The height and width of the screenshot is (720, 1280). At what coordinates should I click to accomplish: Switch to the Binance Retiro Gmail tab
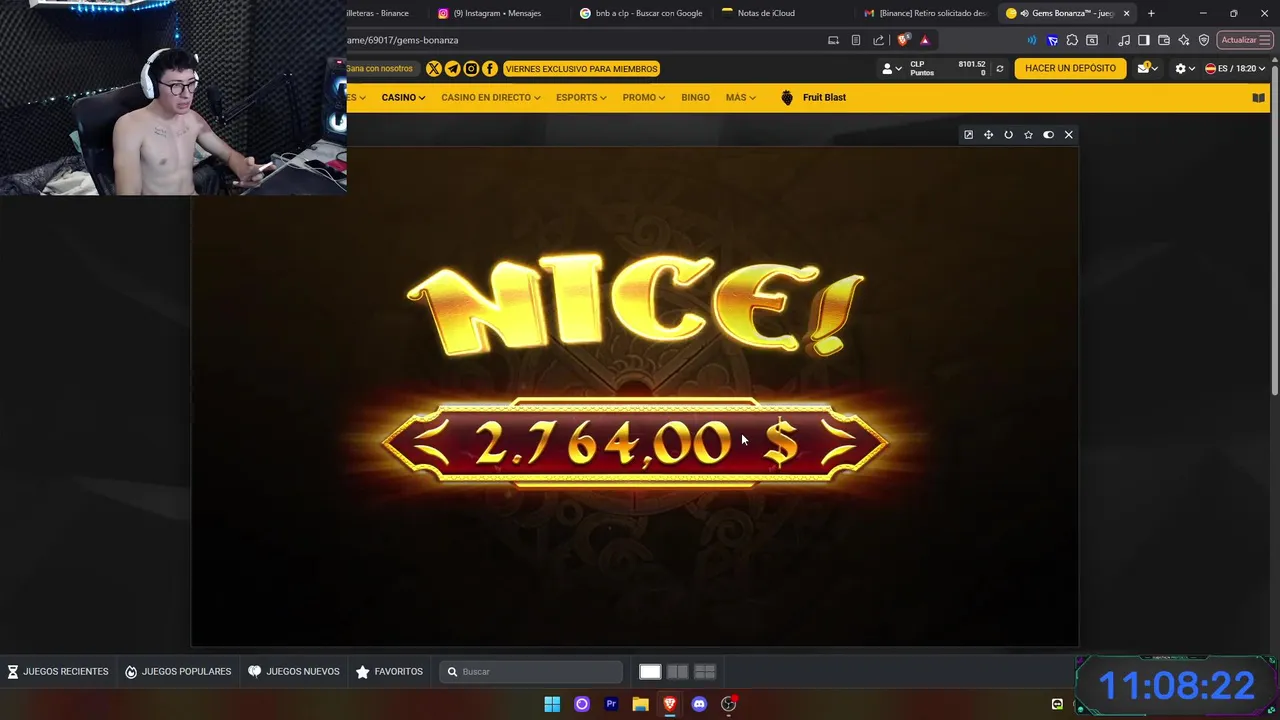coord(926,13)
